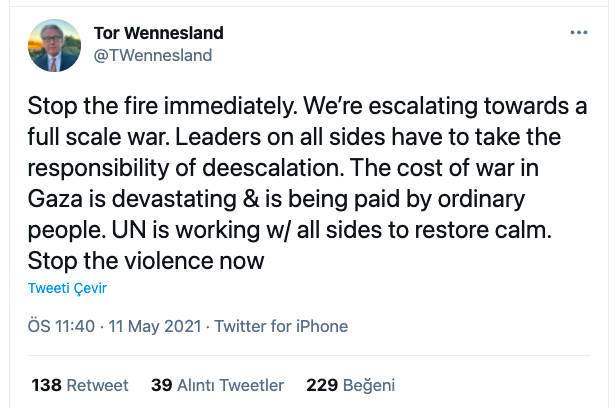Click the closing line "Stop the violence now"
616x408 pixels.
146,262
